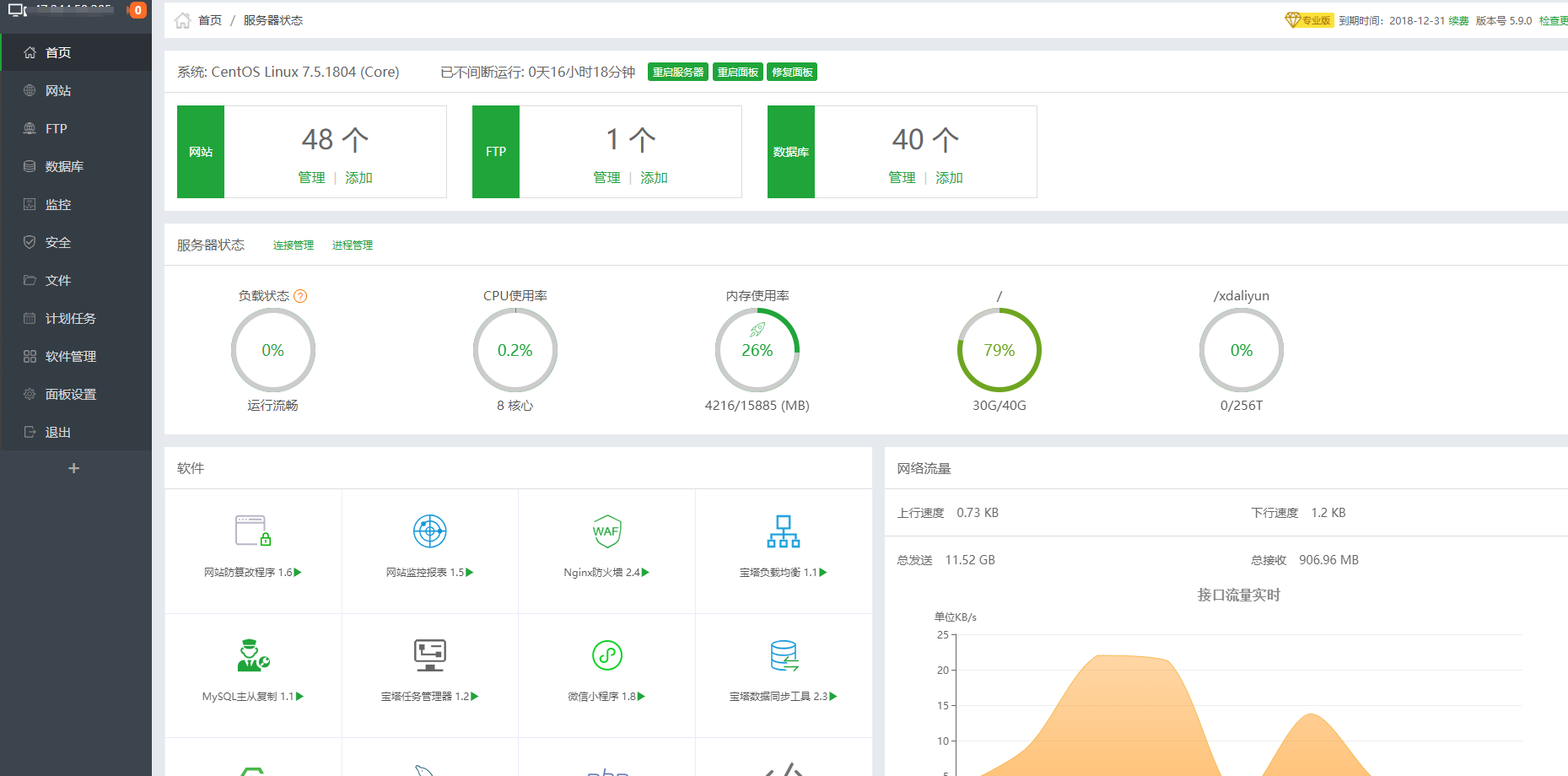The height and width of the screenshot is (776, 1568).
Task: Click the logout icon beside 退出
Action: pyautogui.click(x=30, y=432)
